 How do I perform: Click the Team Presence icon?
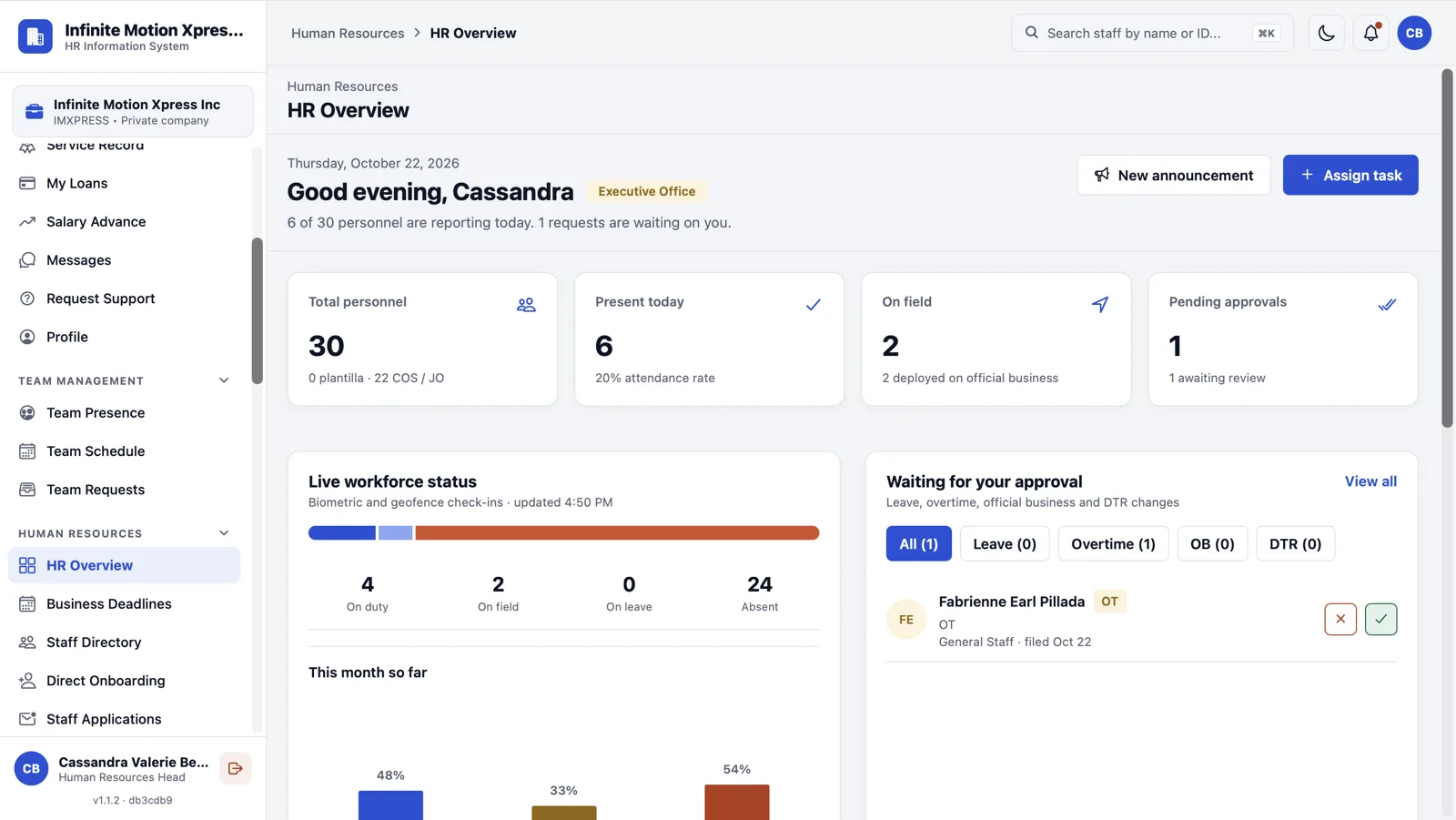27,412
